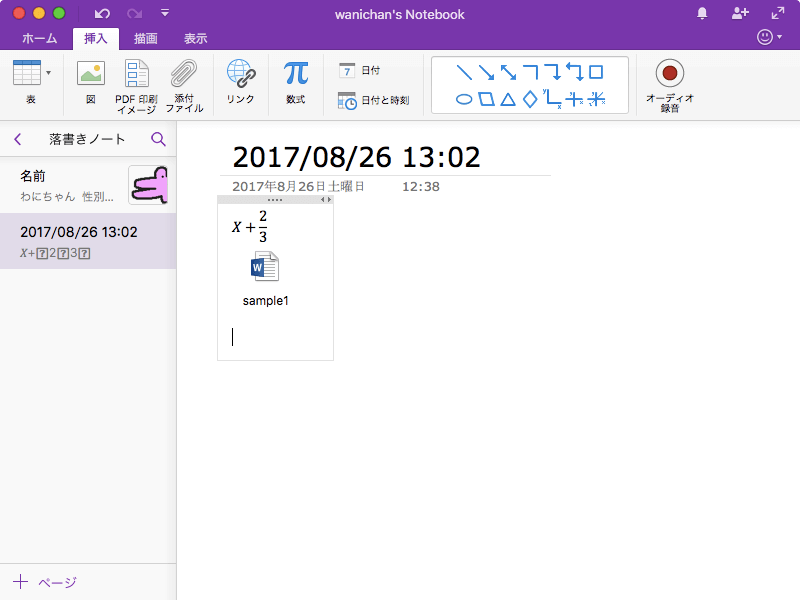Click the page title 2017/08/26 13:02

[356, 157]
